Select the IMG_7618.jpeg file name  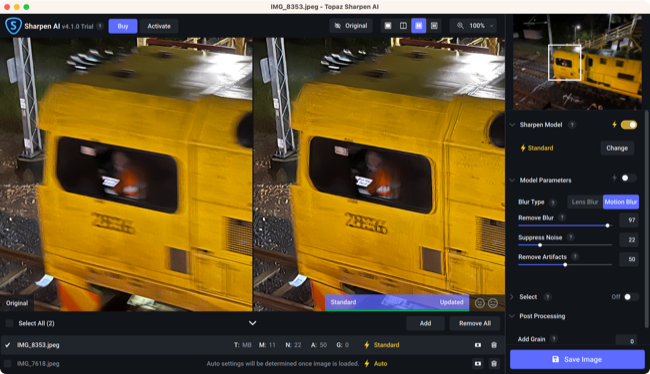coord(38,364)
